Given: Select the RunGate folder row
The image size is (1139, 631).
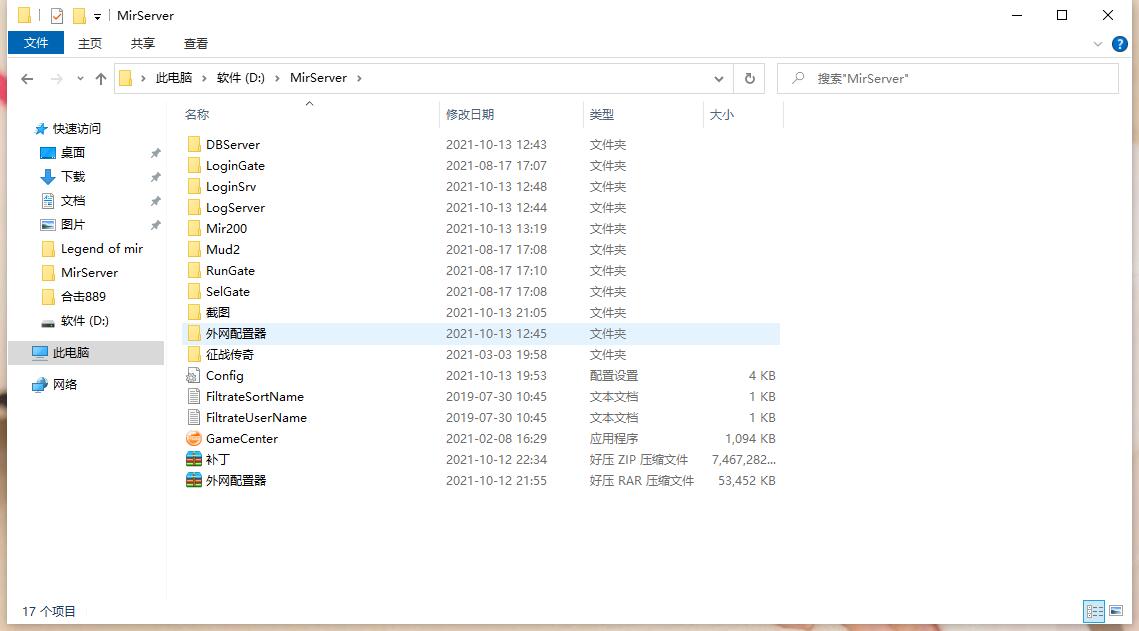Looking at the screenshot, I should tap(480, 271).
